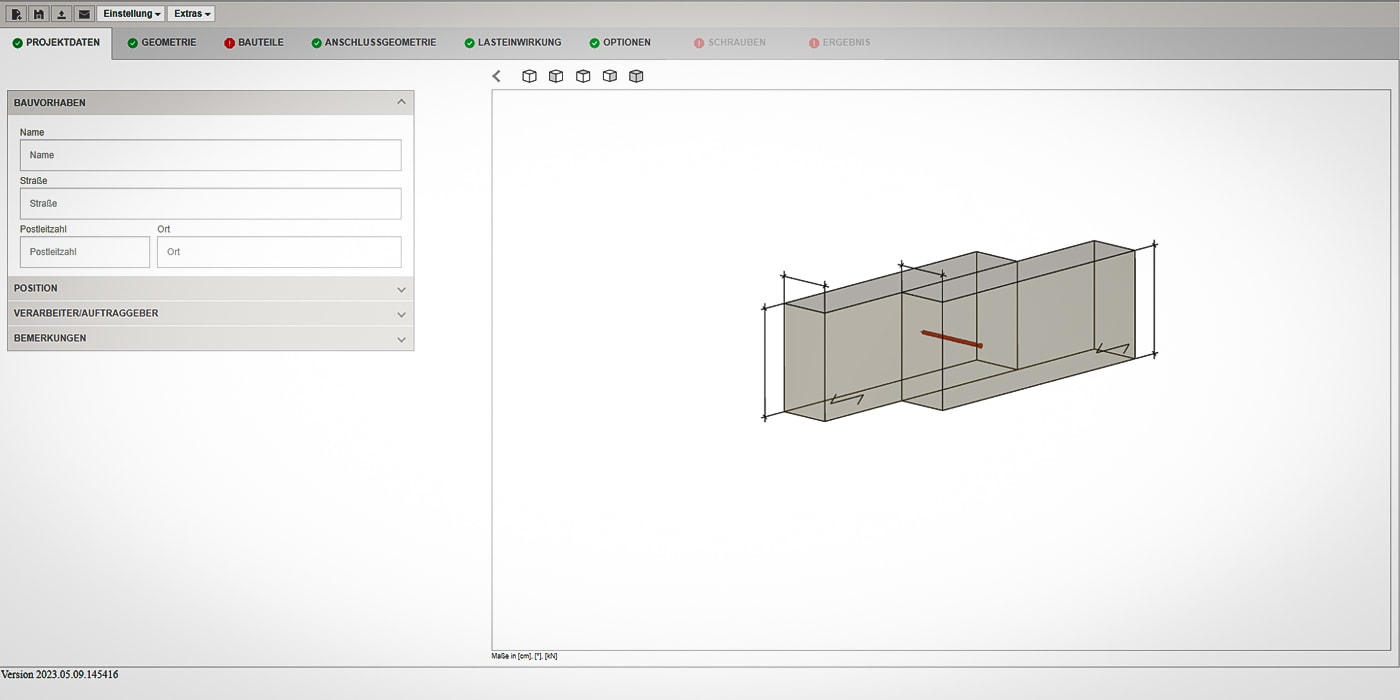Select the first 3D view cube icon
Image resolution: width=1400 pixels, height=700 pixels.
coord(529,75)
